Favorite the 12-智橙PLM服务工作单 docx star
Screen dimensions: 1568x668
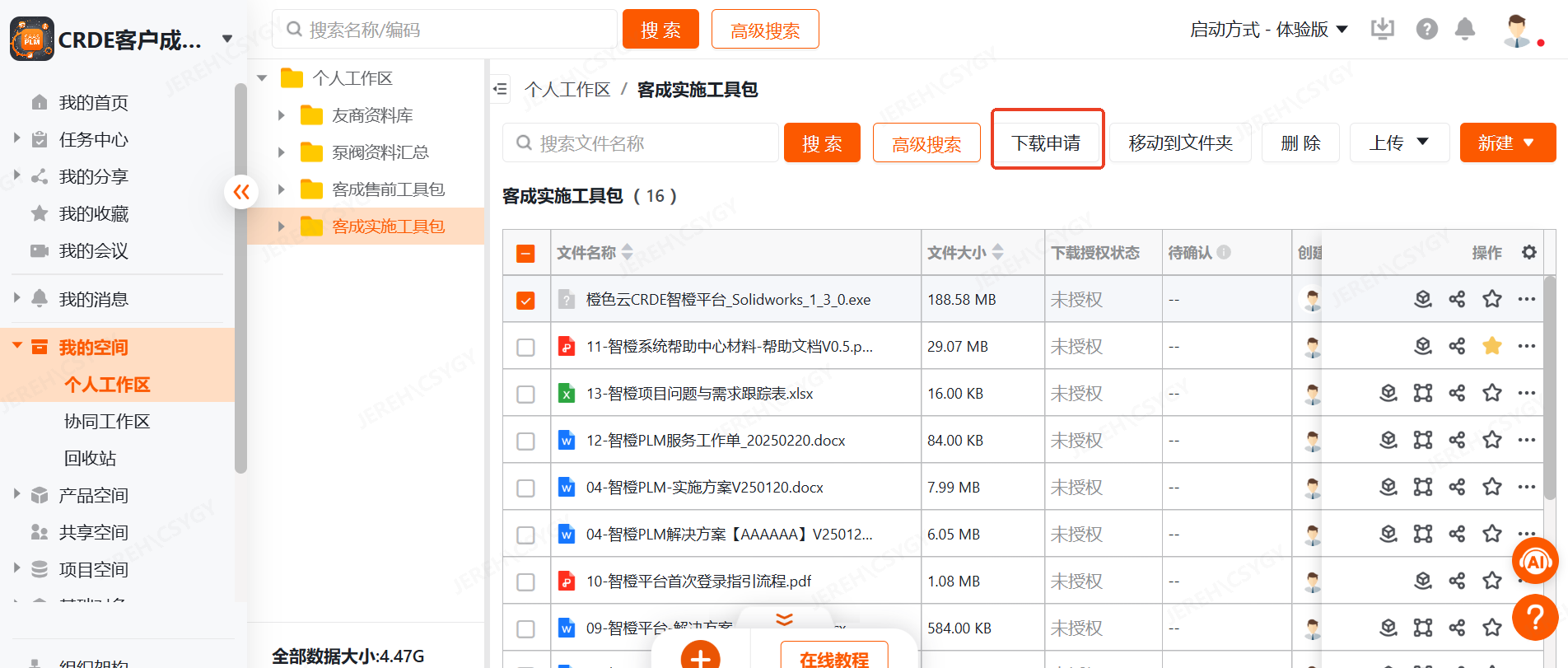[1491, 440]
